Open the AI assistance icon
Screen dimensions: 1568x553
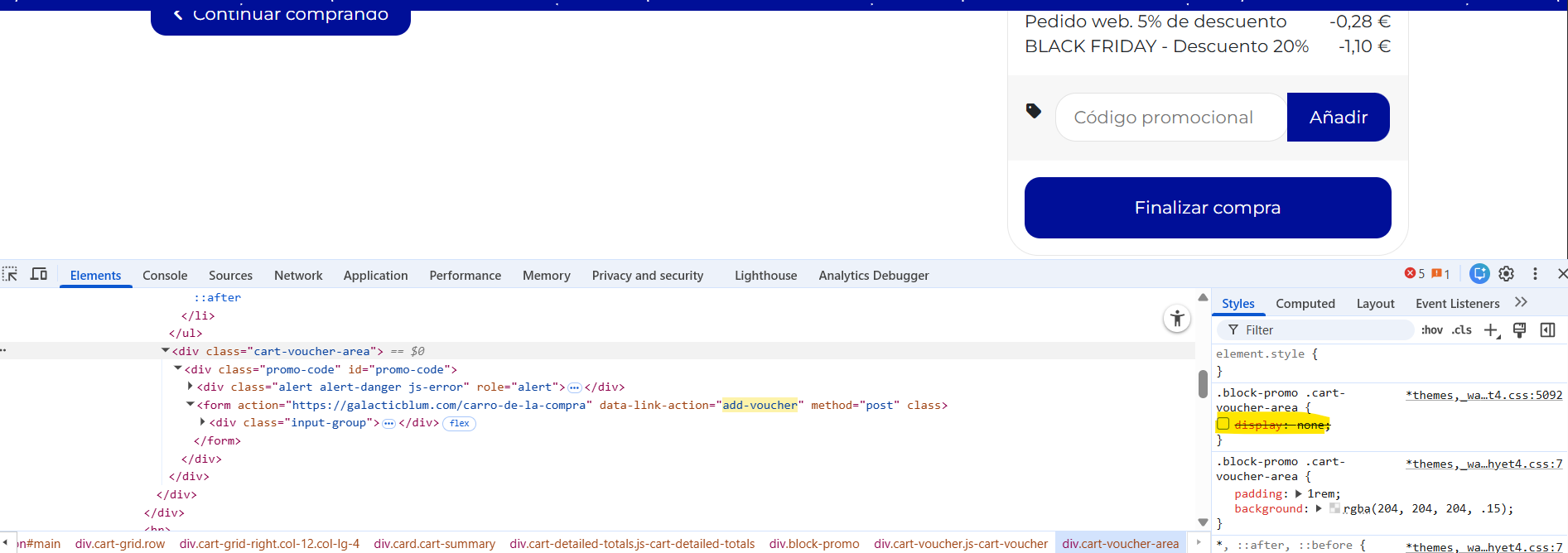pos(1479,274)
